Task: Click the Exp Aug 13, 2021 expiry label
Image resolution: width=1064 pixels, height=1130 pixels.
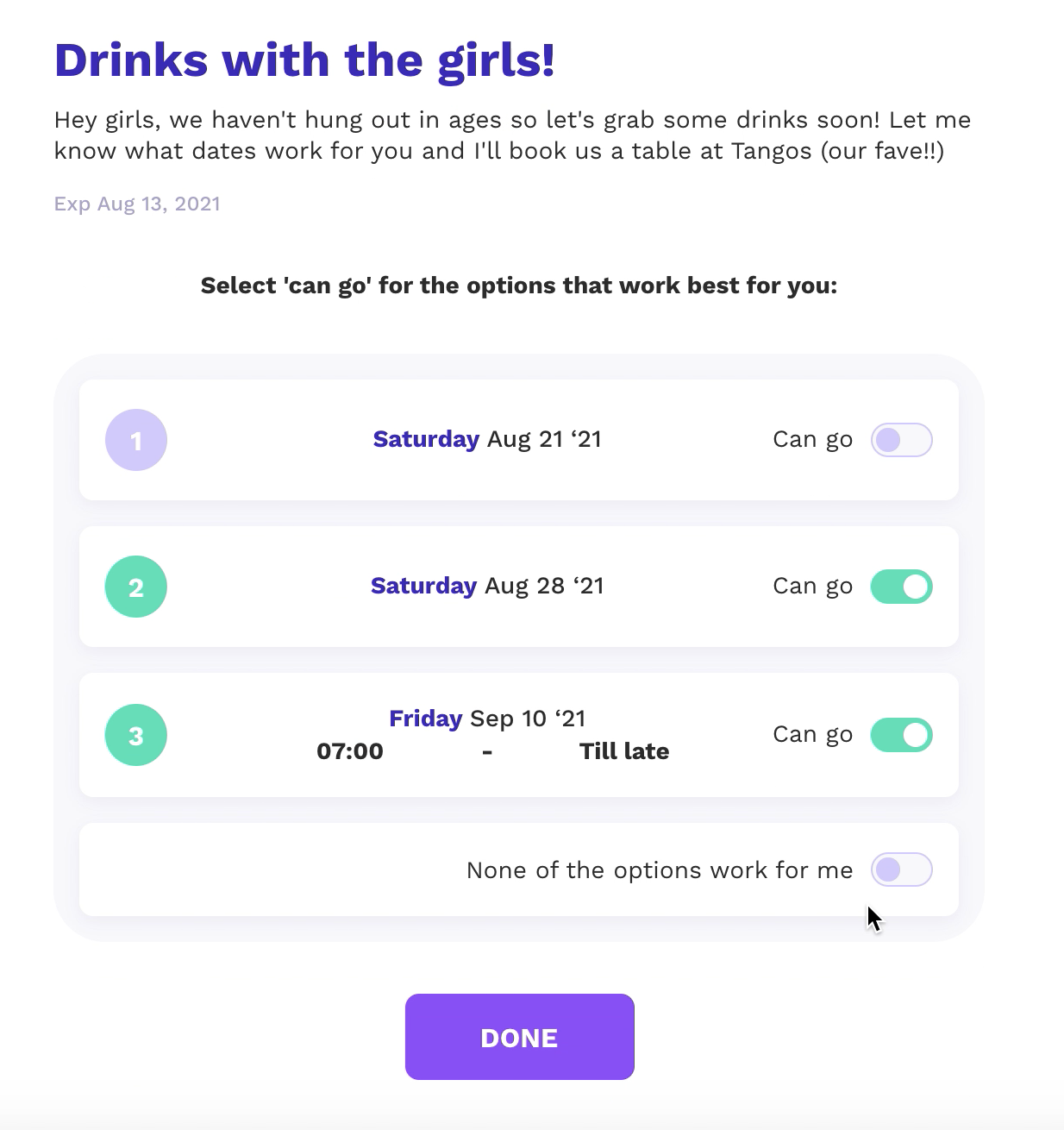Action: (x=137, y=204)
